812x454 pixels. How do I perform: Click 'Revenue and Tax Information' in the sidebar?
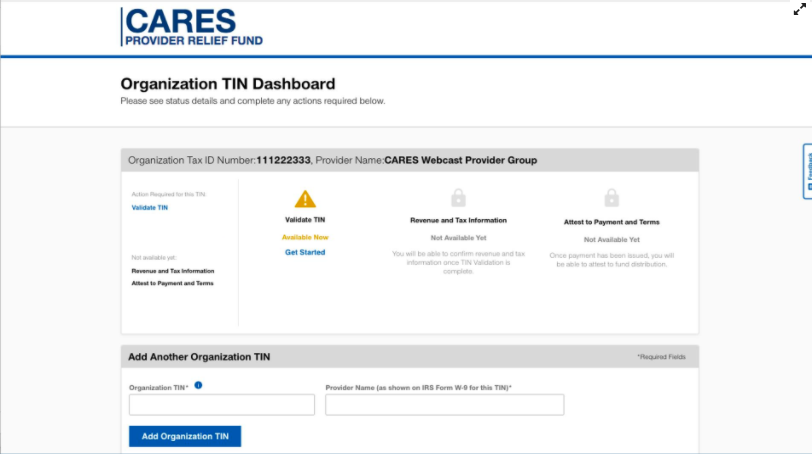[x=172, y=271]
